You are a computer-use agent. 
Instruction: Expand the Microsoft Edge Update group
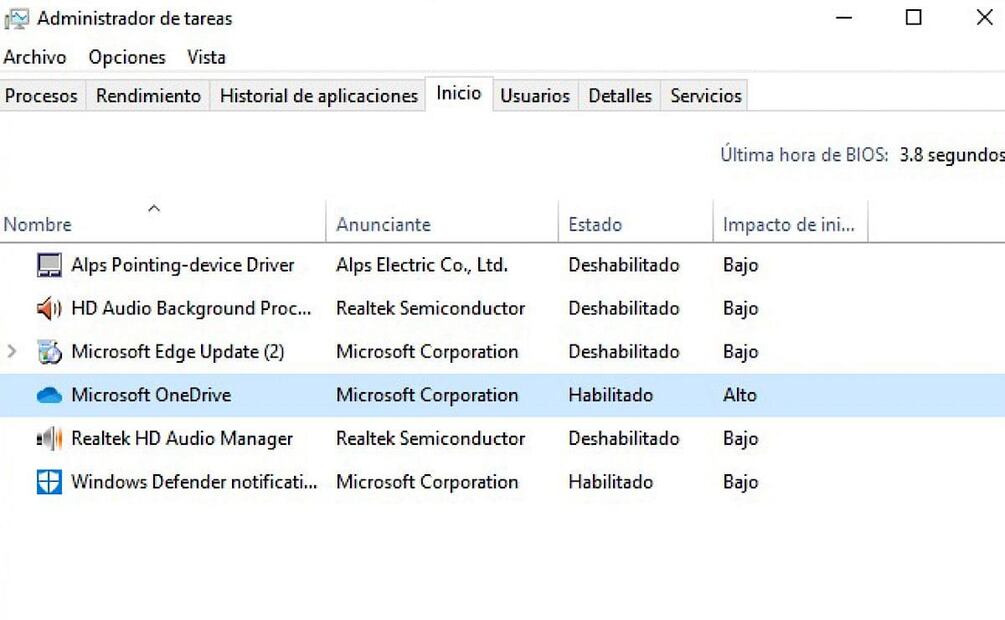12,352
